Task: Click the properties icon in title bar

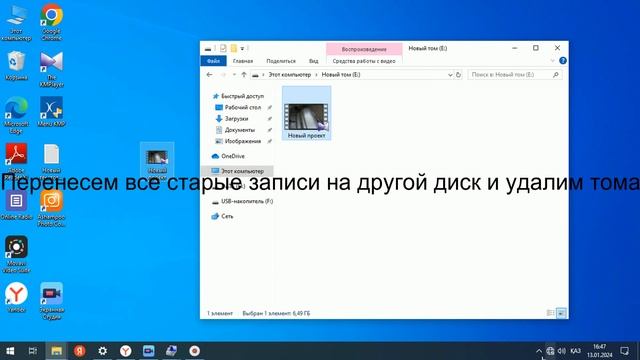Action: [x=223, y=49]
